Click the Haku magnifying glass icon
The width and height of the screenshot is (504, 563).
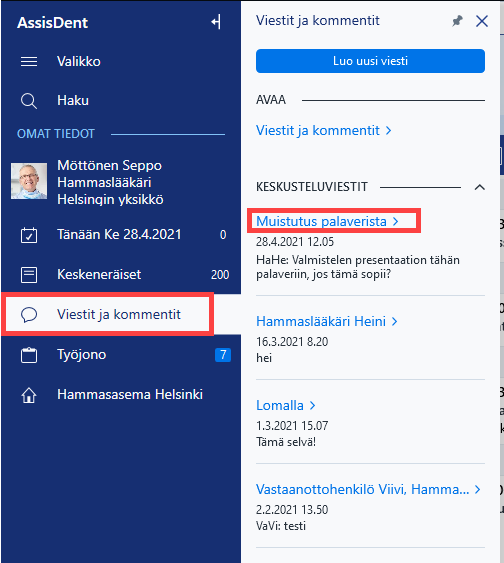[29, 101]
